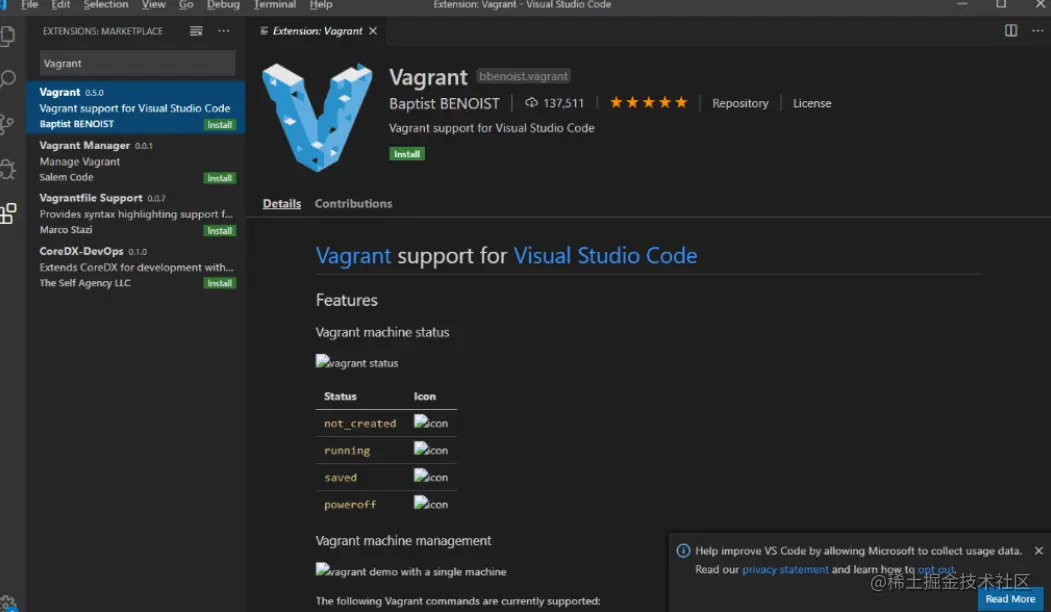Open the Manage gear at bottom left

[8, 603]
